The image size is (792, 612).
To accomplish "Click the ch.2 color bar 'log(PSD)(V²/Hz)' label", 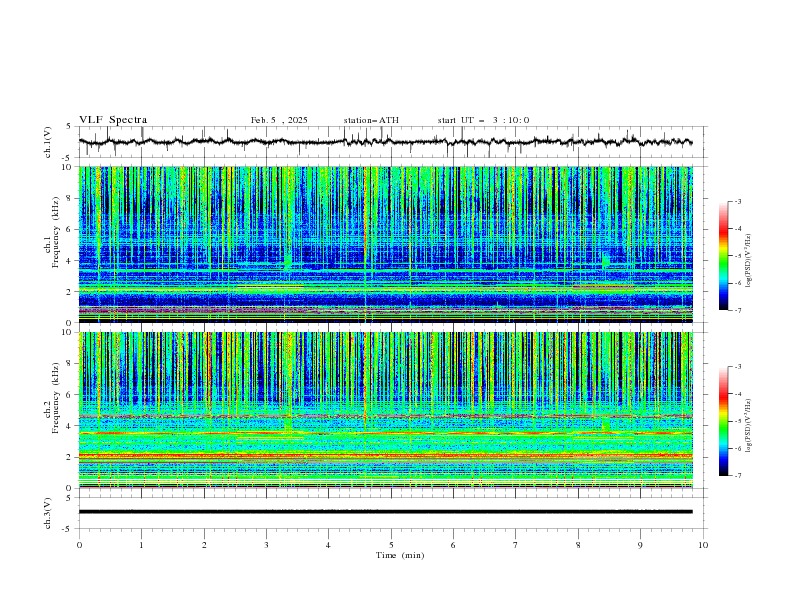I will (x=749, y=426).
